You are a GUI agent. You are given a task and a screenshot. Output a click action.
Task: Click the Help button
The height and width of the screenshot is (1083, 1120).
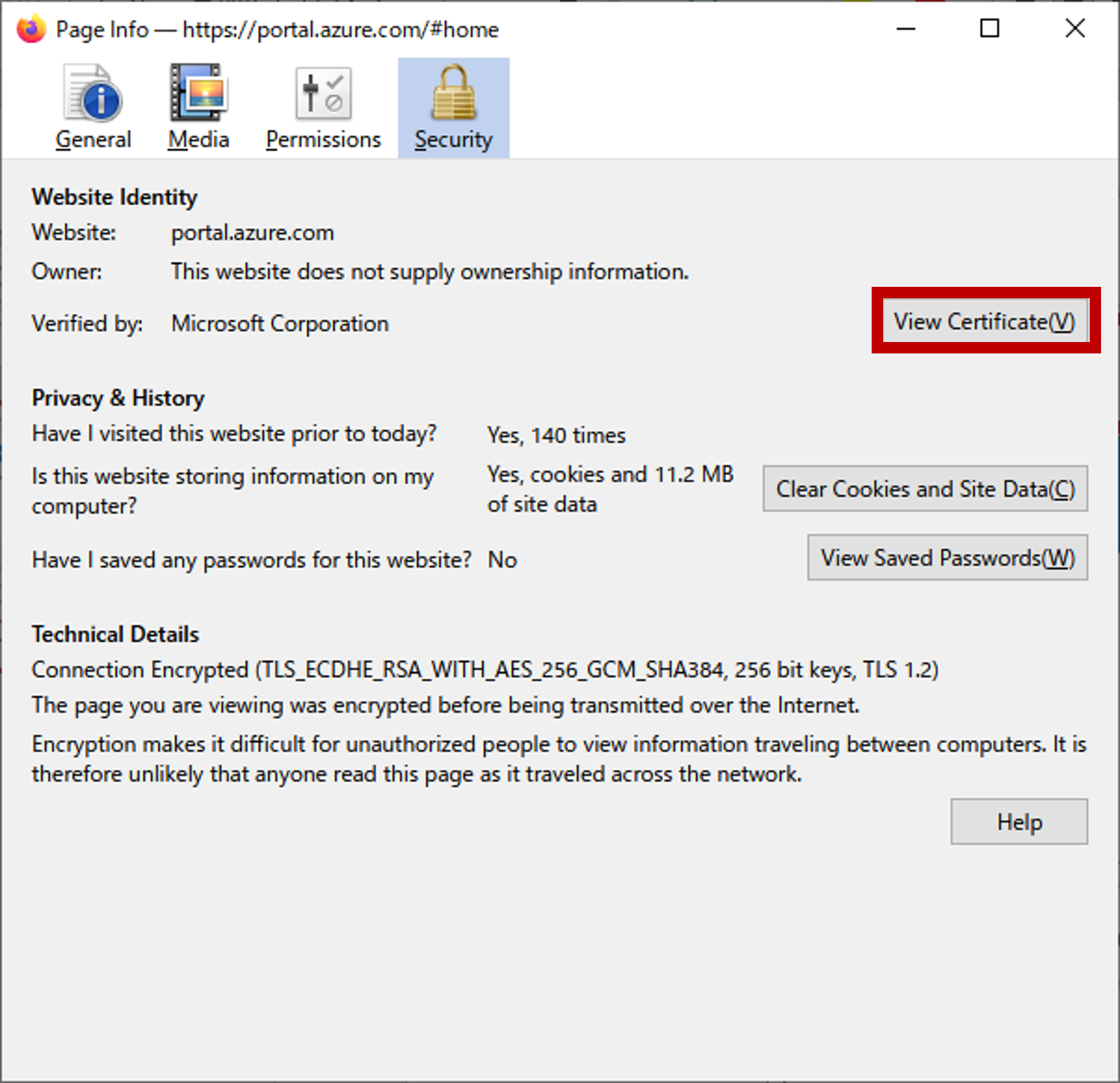1019,822
